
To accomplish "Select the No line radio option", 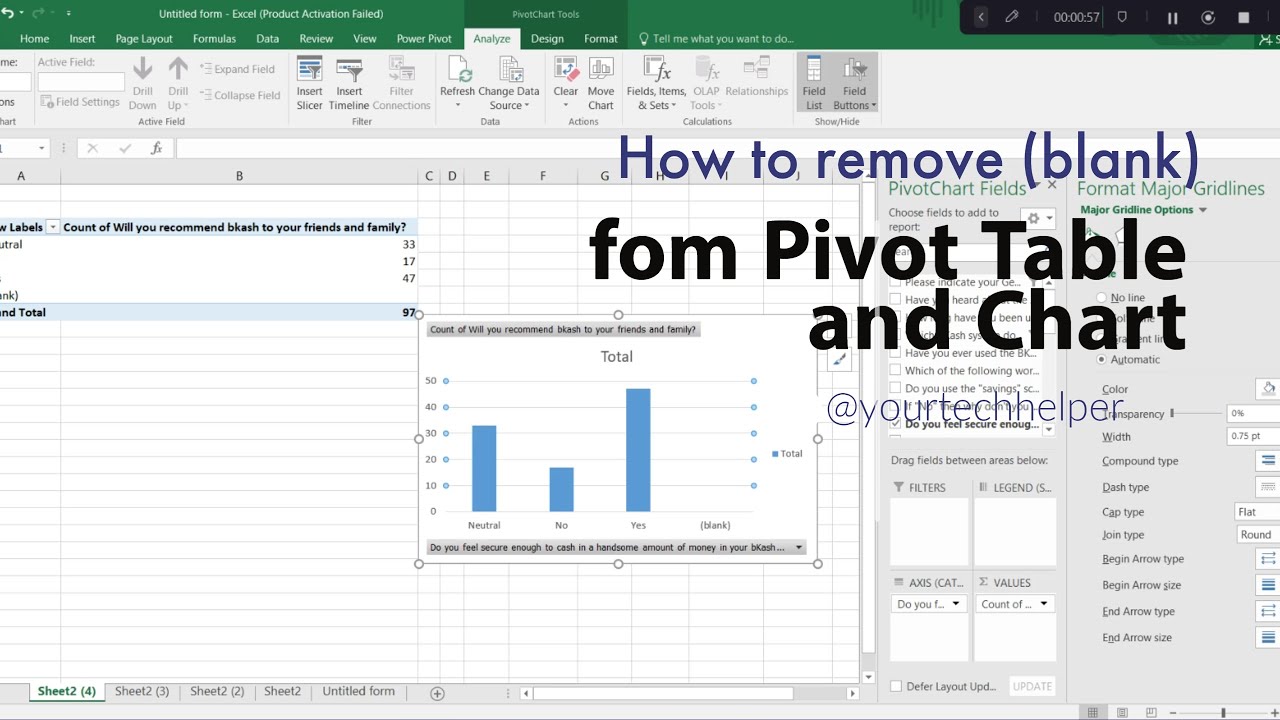I will [x=1102, y=298].
